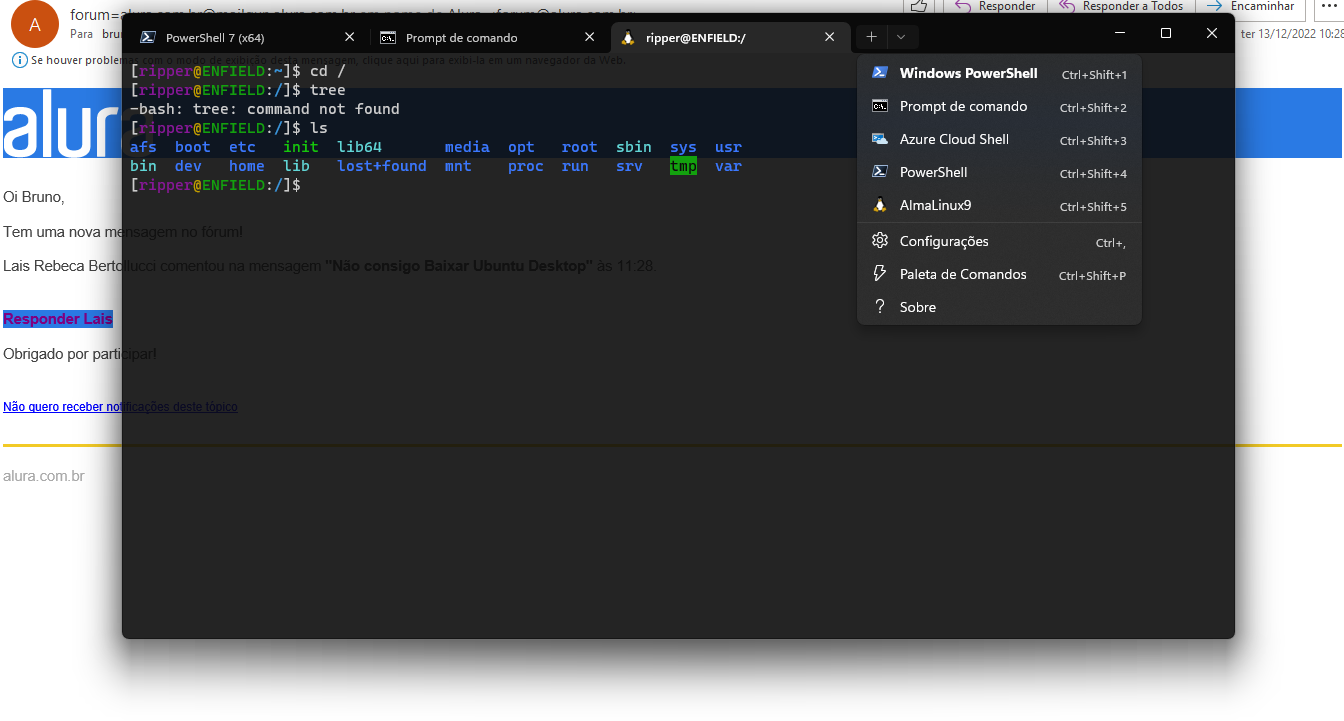The image size is (1344, 721).
Task: Follow the 'Responder Lais' link in the email
Action: pyautogui.click(x=58, y=319)
